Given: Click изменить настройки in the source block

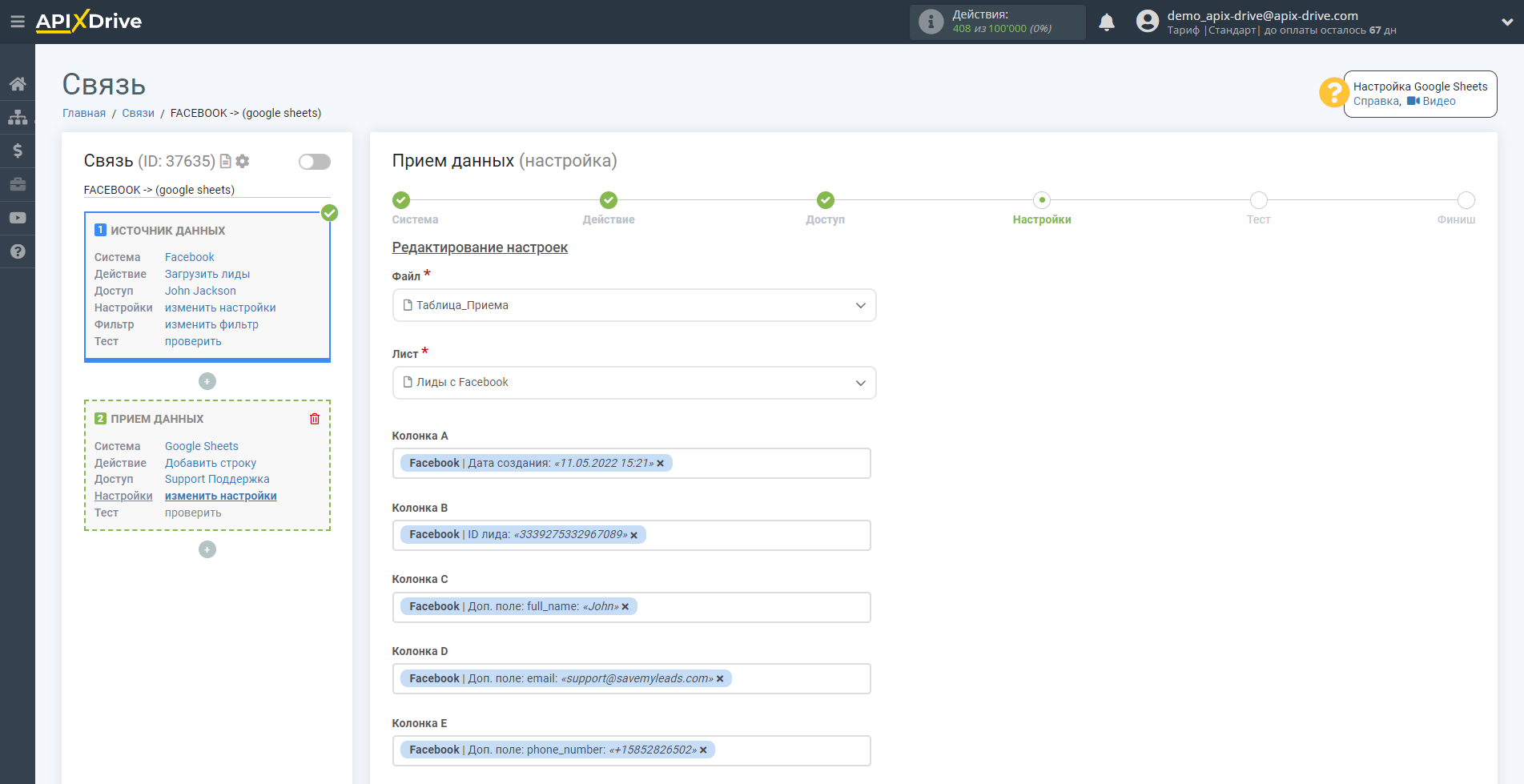Looking at the screenshot, I should tap(220, 308).
